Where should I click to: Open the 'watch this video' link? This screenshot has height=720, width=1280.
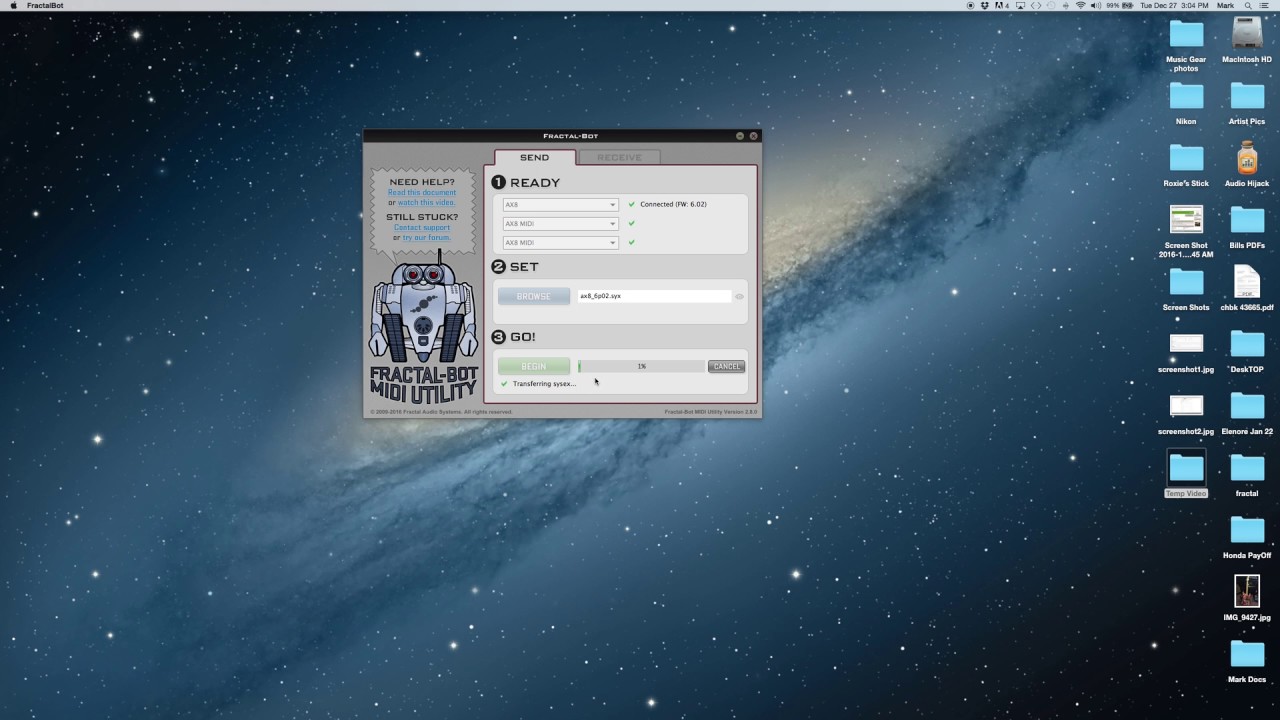click(x=427, y=202)
